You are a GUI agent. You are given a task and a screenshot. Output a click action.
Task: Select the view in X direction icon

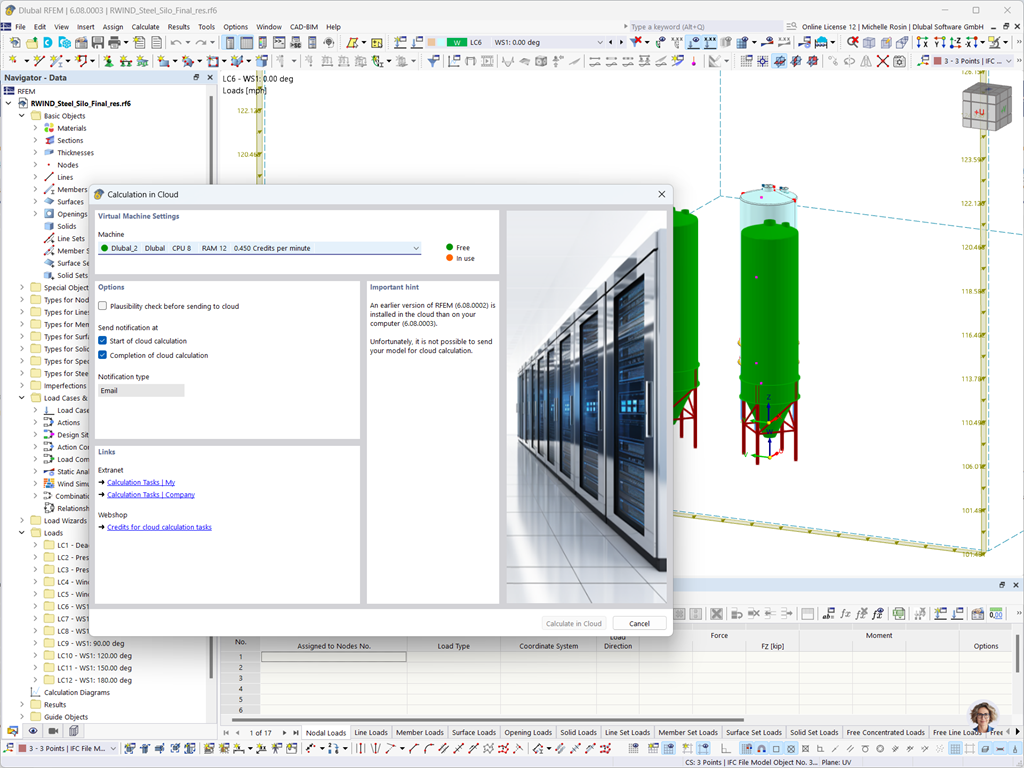click(x=922, y=42)
